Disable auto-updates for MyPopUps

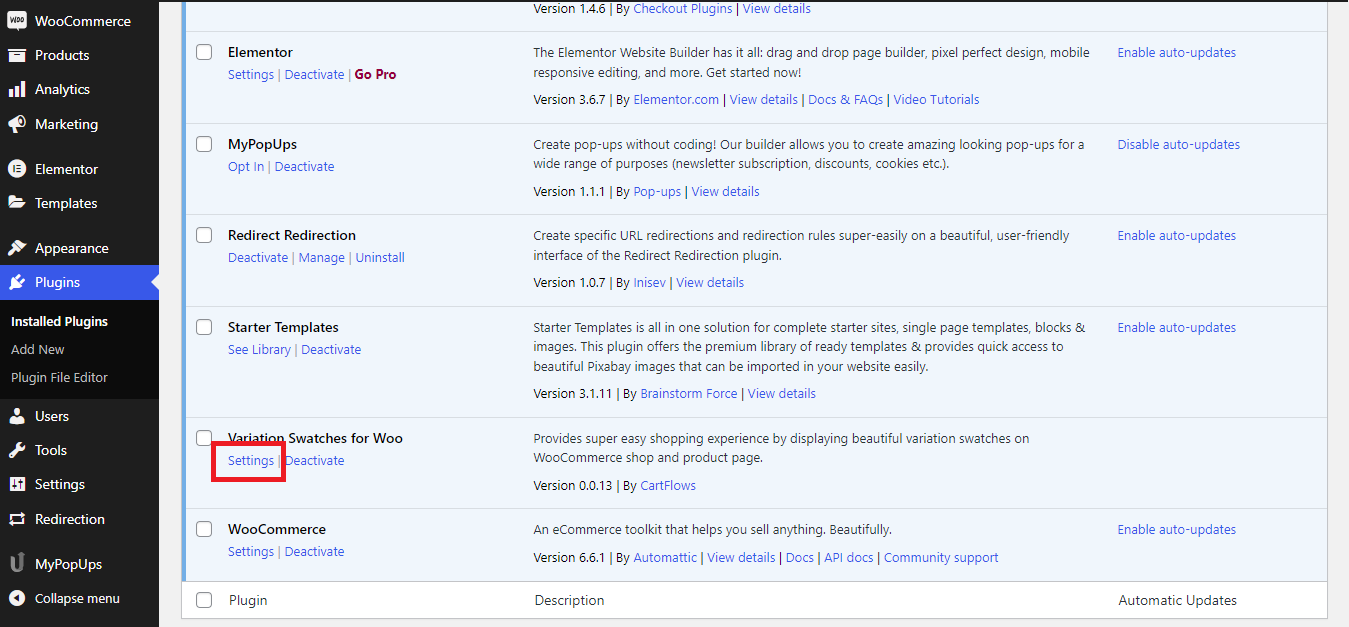point(1178,144)
